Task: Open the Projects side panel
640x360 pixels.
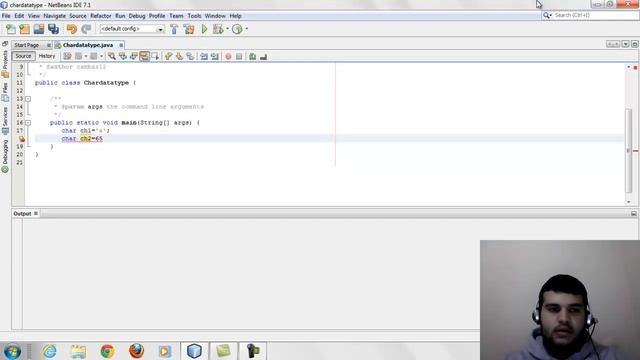Action: pos(5,64)
